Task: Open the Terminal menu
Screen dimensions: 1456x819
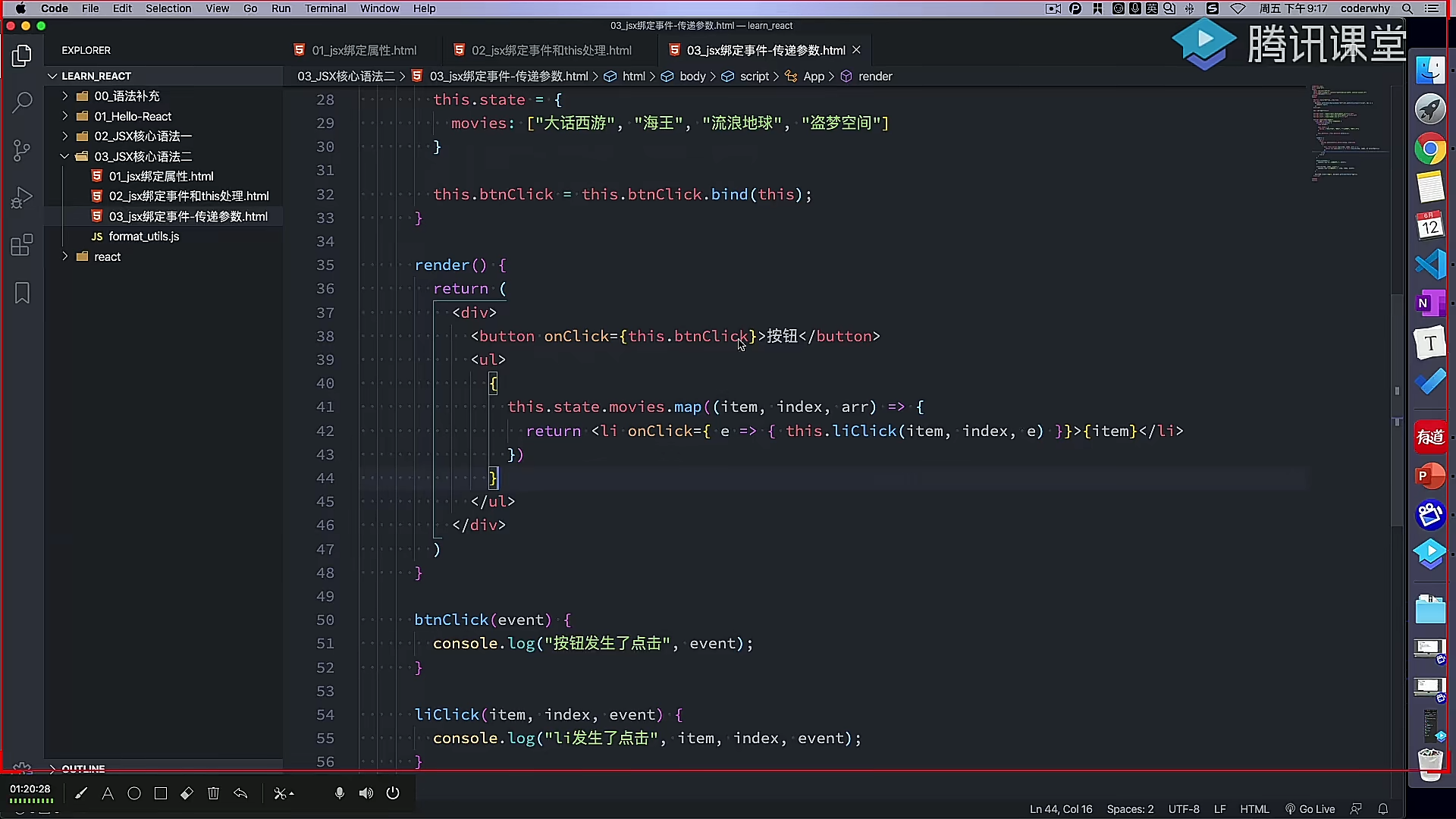Action: click(325, 8)
